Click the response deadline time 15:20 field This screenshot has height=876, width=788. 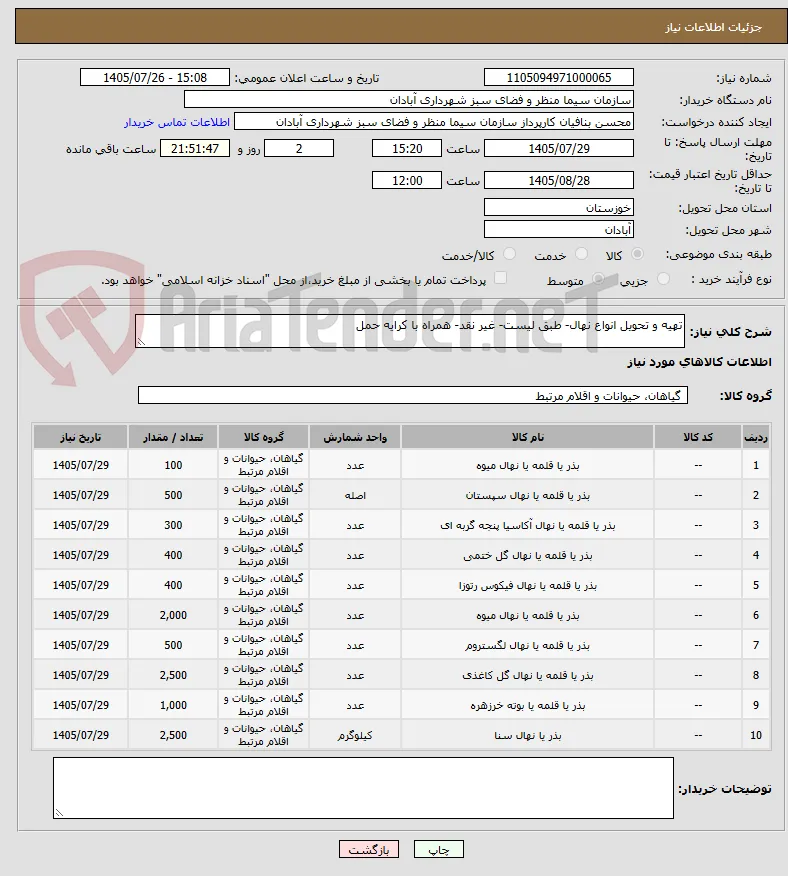pyautogui.click(x=407, y=148)
